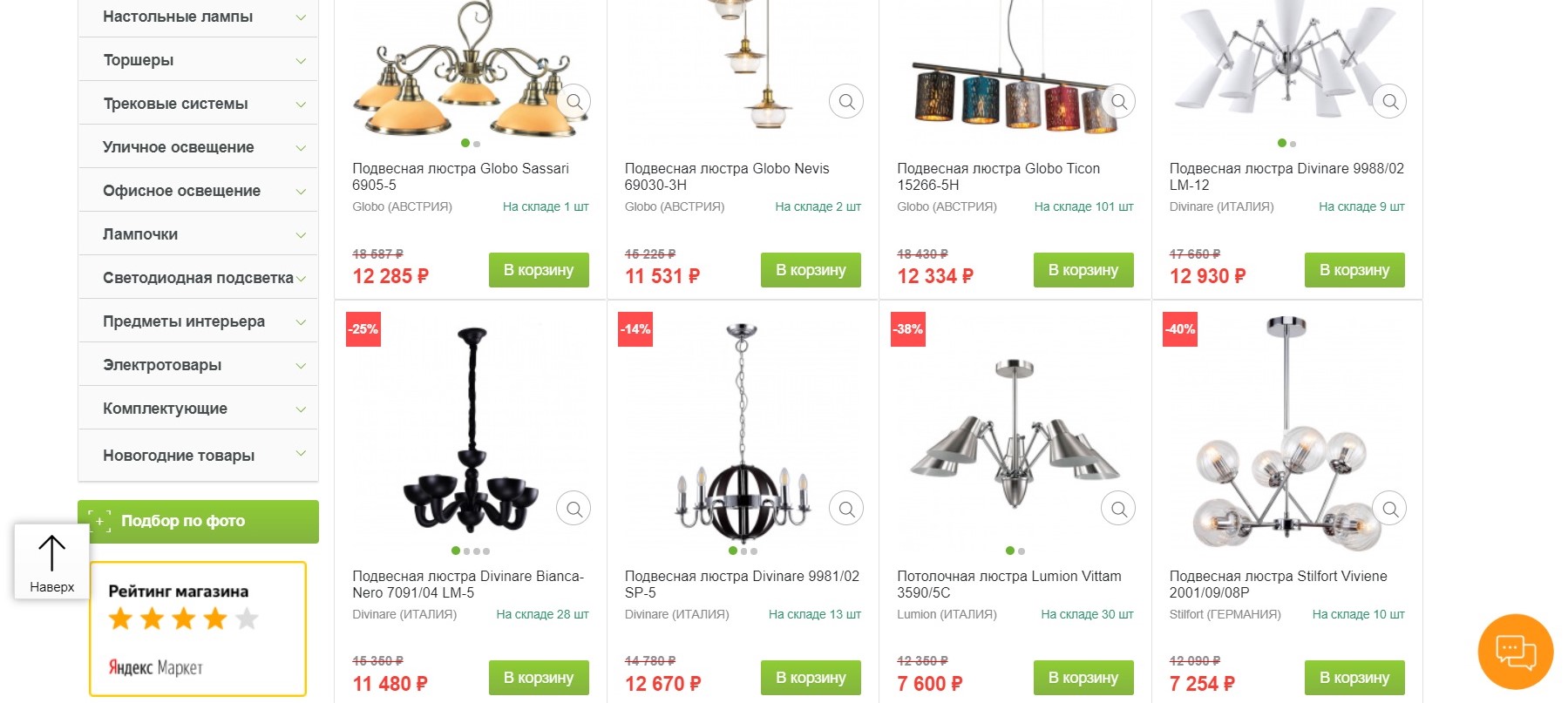Open quick view for Globo Ticon chandelier
This screenshot has width=1568, height=703.
[x=1119, y=102]
